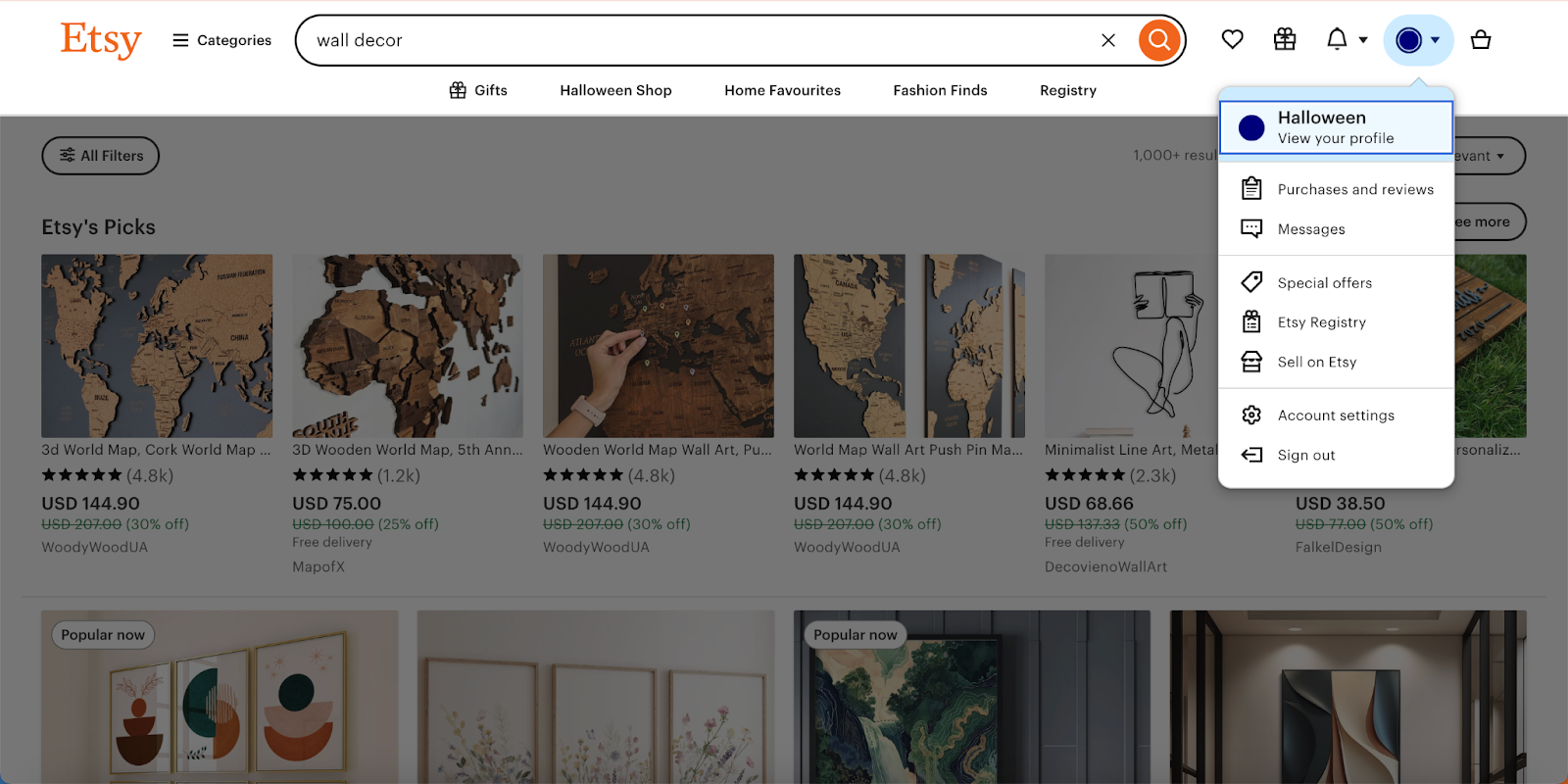Image resolution: width=1568 pixels, height=784 pixels.
Task: Clear the search text with X icon
Action: tap(1108, 40)
